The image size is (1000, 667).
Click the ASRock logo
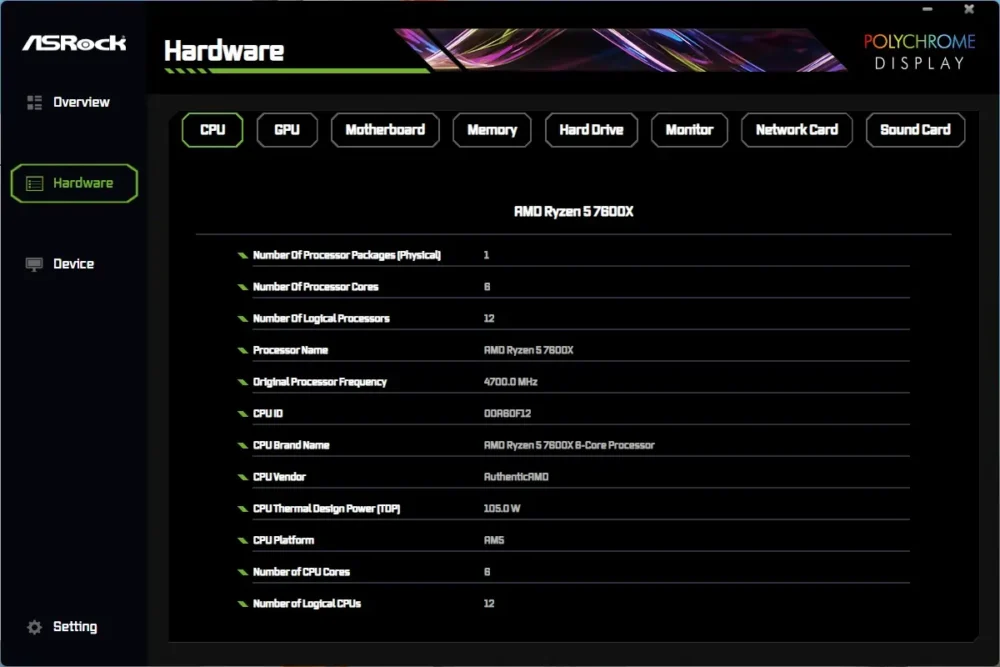pos(74,43)
